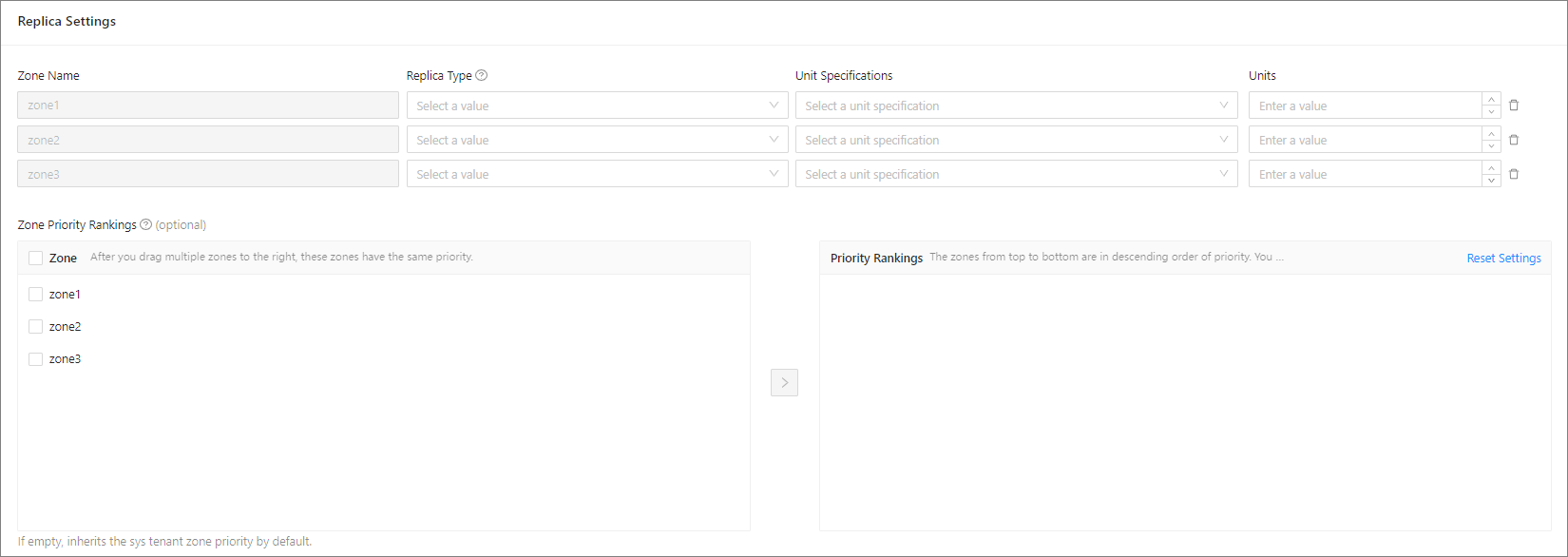This screenshot has width=1568, height=557.
Task: Click the Reset Settings link
Action: point(1503,259)
